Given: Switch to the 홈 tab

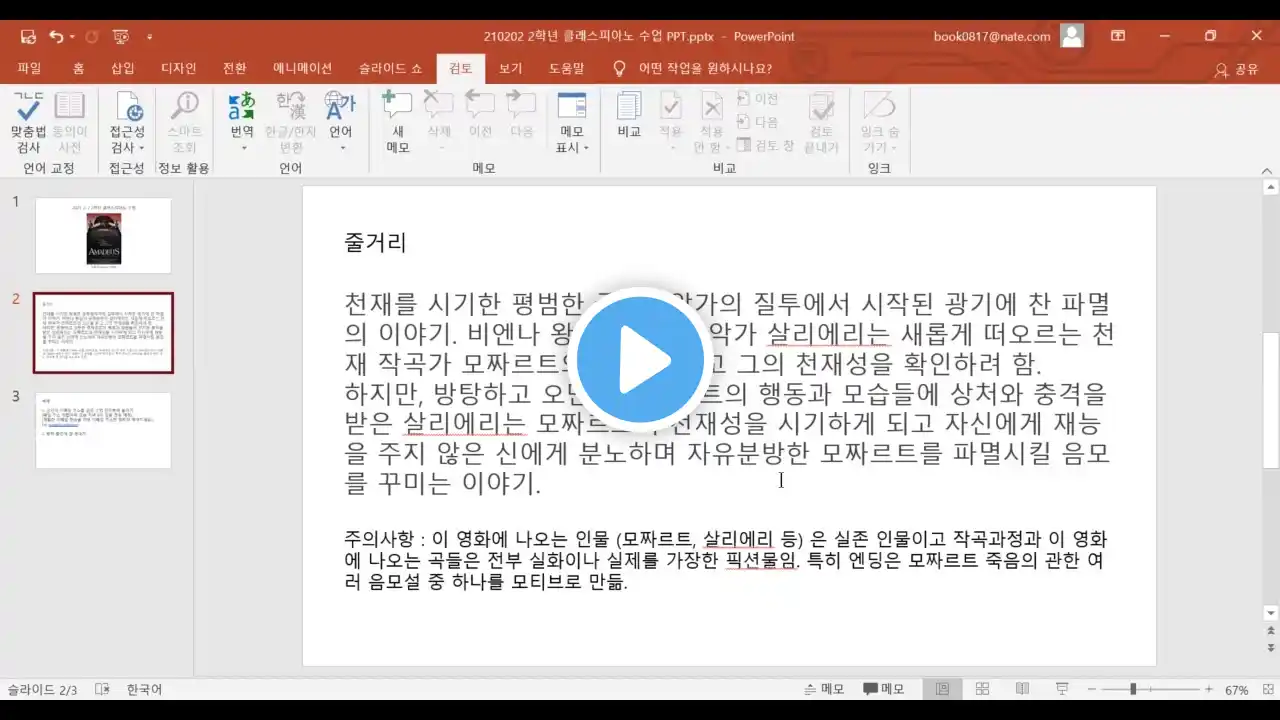Looking at the screenshot, I should pos(78,69).
